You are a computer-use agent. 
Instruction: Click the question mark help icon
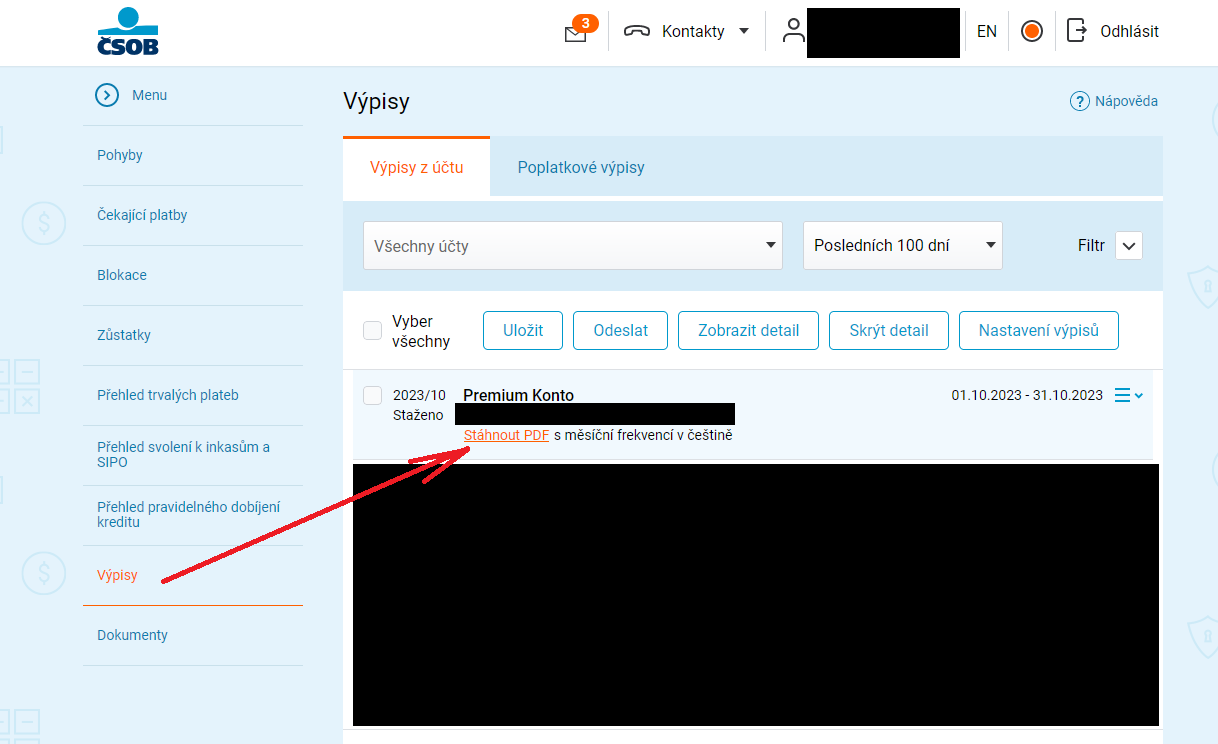tap(1079, 101)
